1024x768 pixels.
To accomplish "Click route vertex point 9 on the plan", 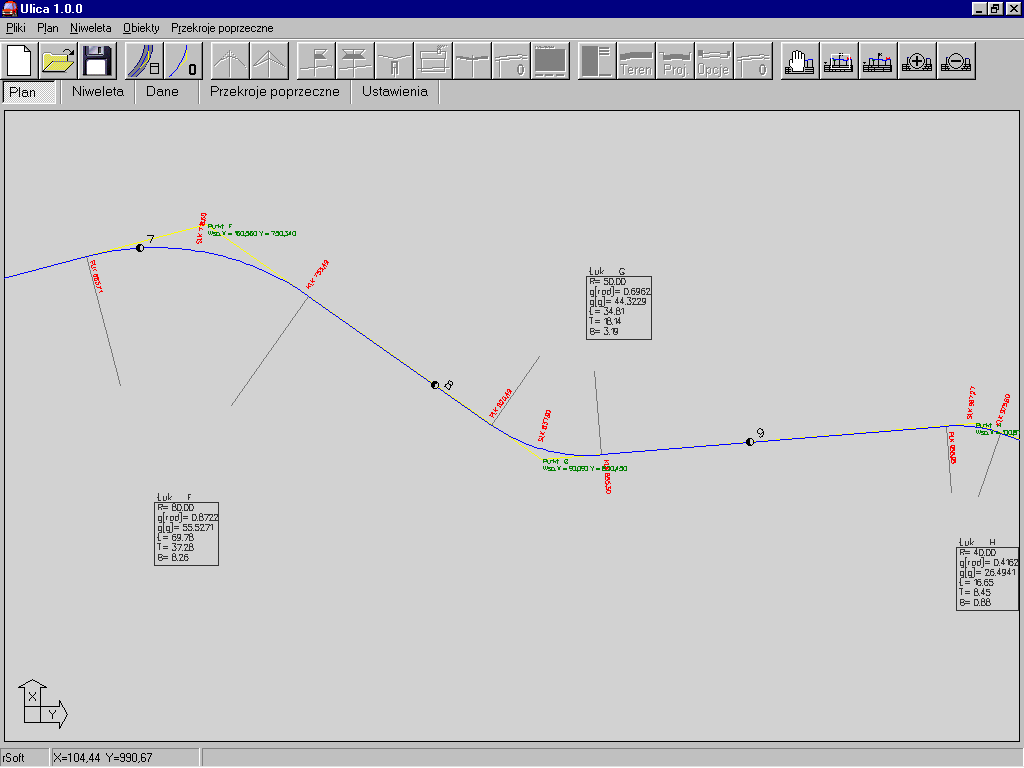I will coord(749,442).
